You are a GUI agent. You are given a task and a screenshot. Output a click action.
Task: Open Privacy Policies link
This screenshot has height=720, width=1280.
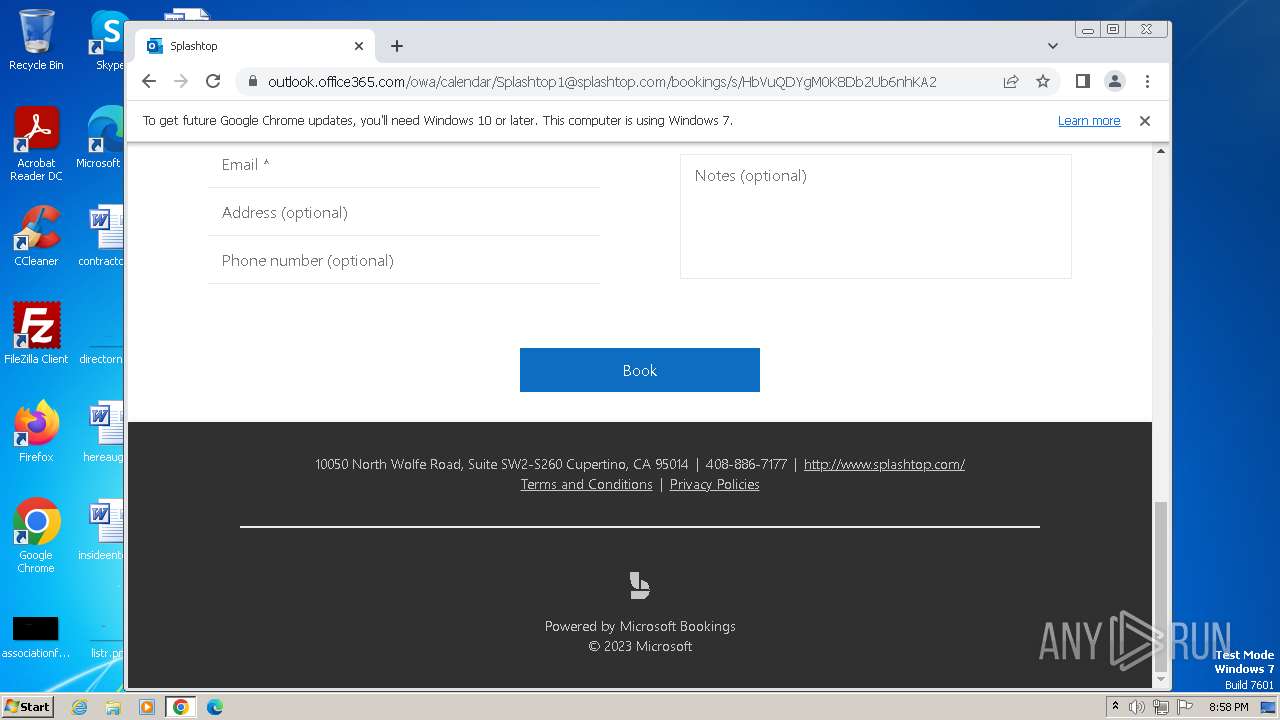point(715,484)
